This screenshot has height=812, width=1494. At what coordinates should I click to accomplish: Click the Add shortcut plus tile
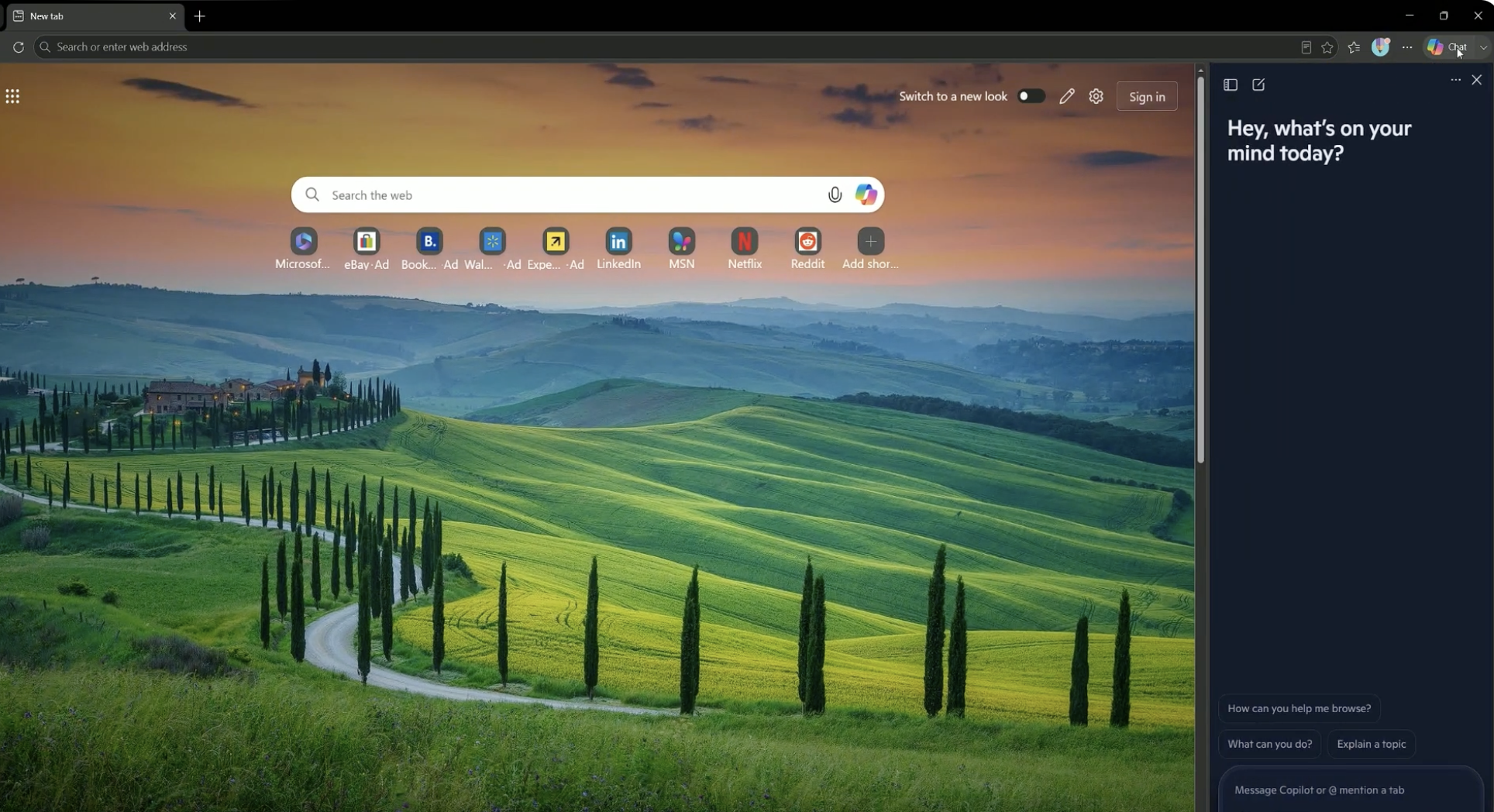[x=871, y=249]
